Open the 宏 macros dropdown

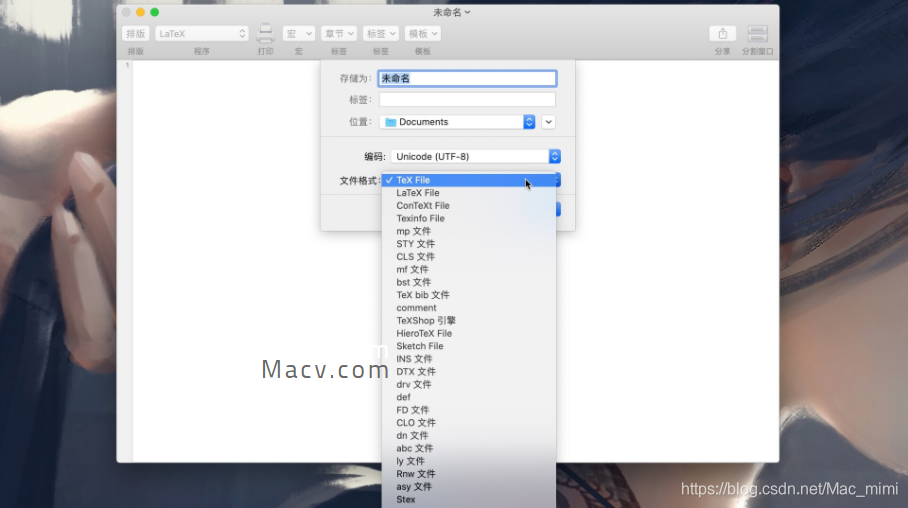pyautogui.click(x=298, y=34)
